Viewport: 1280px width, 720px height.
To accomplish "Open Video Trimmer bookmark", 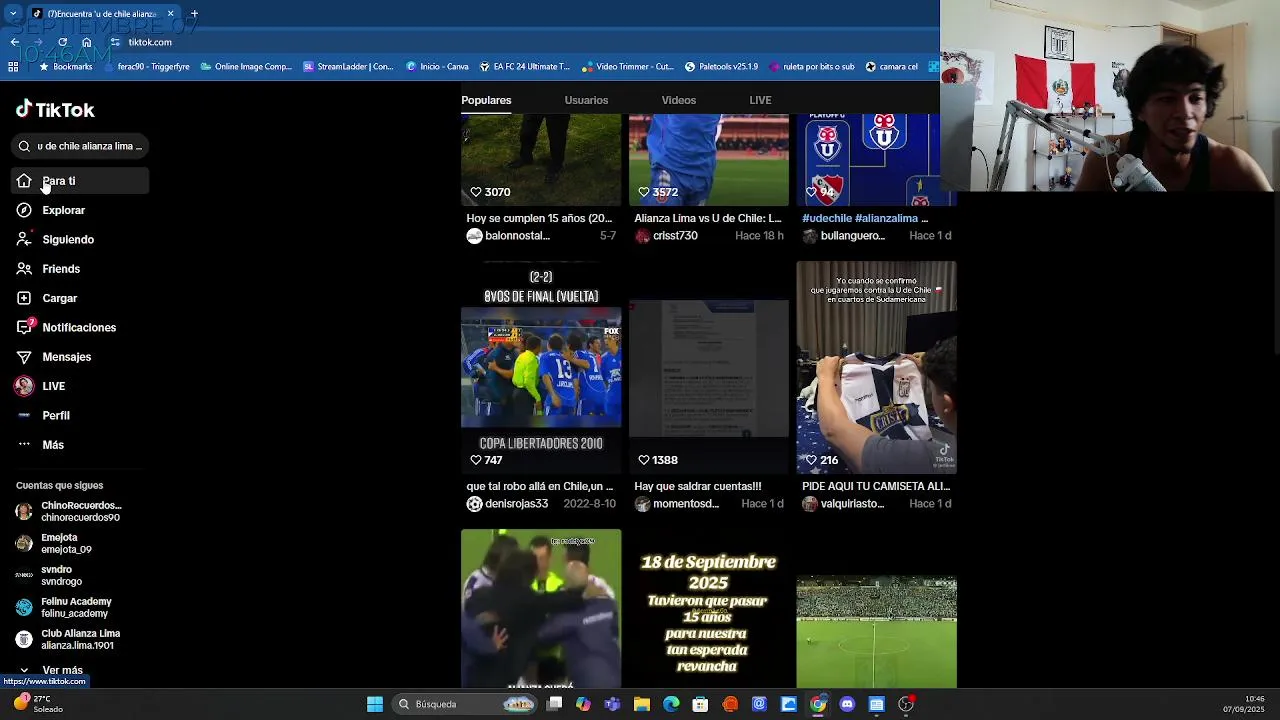I will (x=628, y=67).
